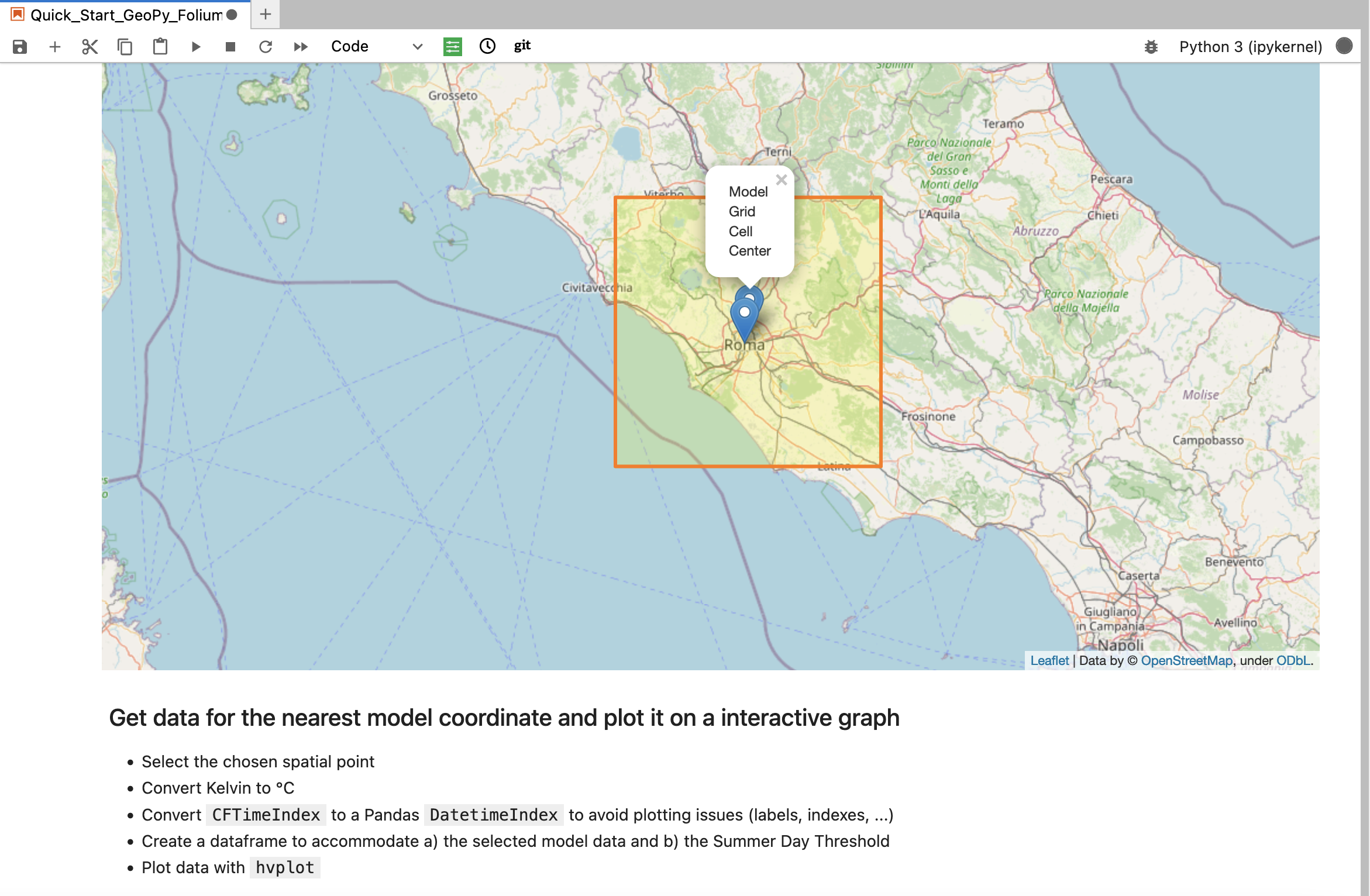Click the green table of contents icon

pyautogui.click(x=452, y=46)
